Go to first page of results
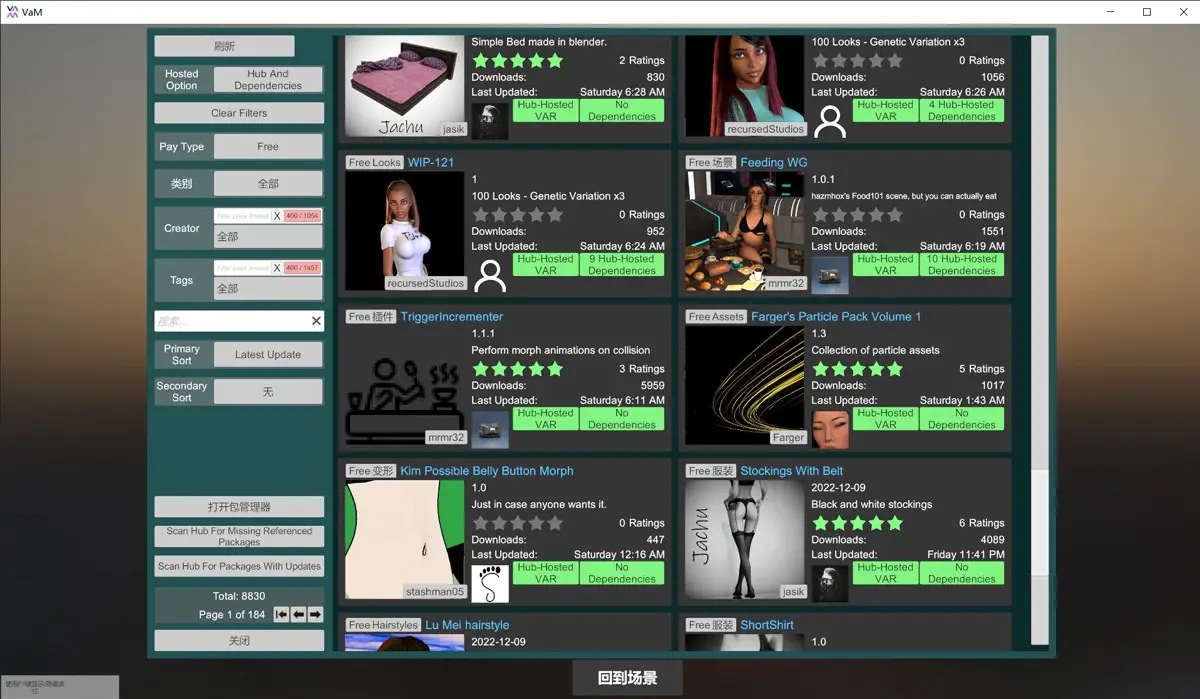The image size is (1200, 699). [281, 614]
